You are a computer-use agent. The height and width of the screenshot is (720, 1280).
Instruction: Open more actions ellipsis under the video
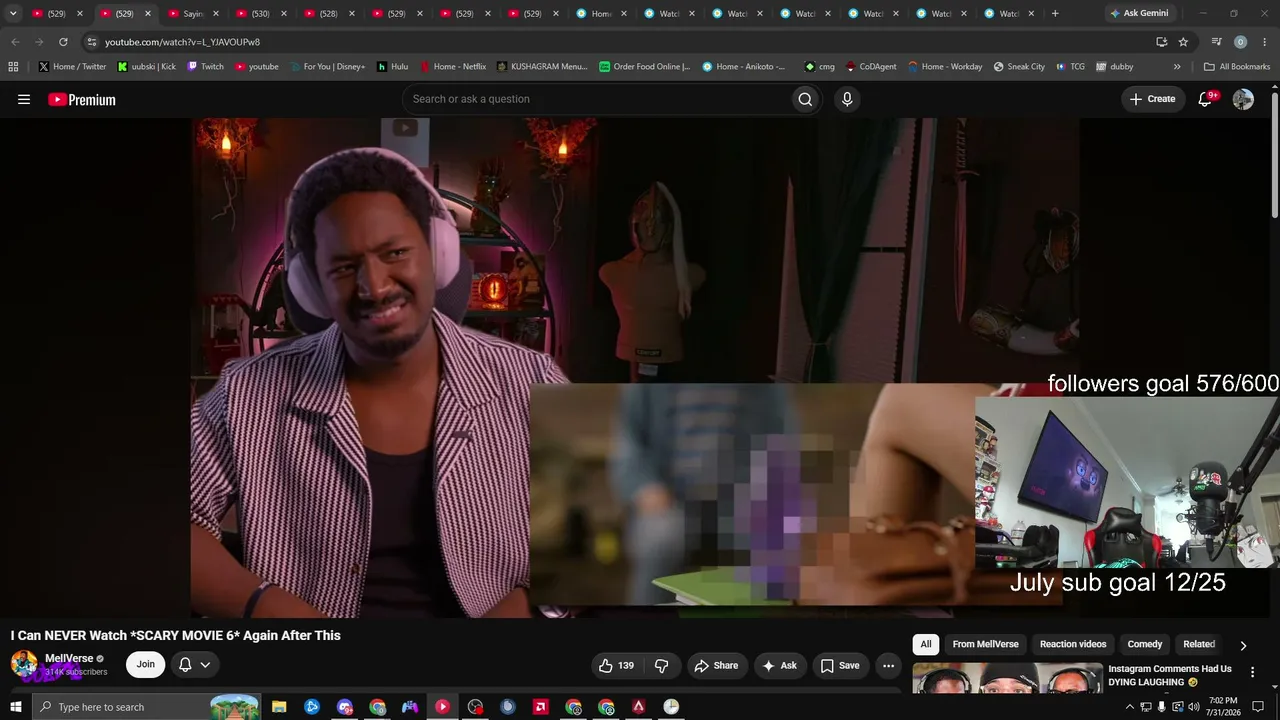point(888,665)
